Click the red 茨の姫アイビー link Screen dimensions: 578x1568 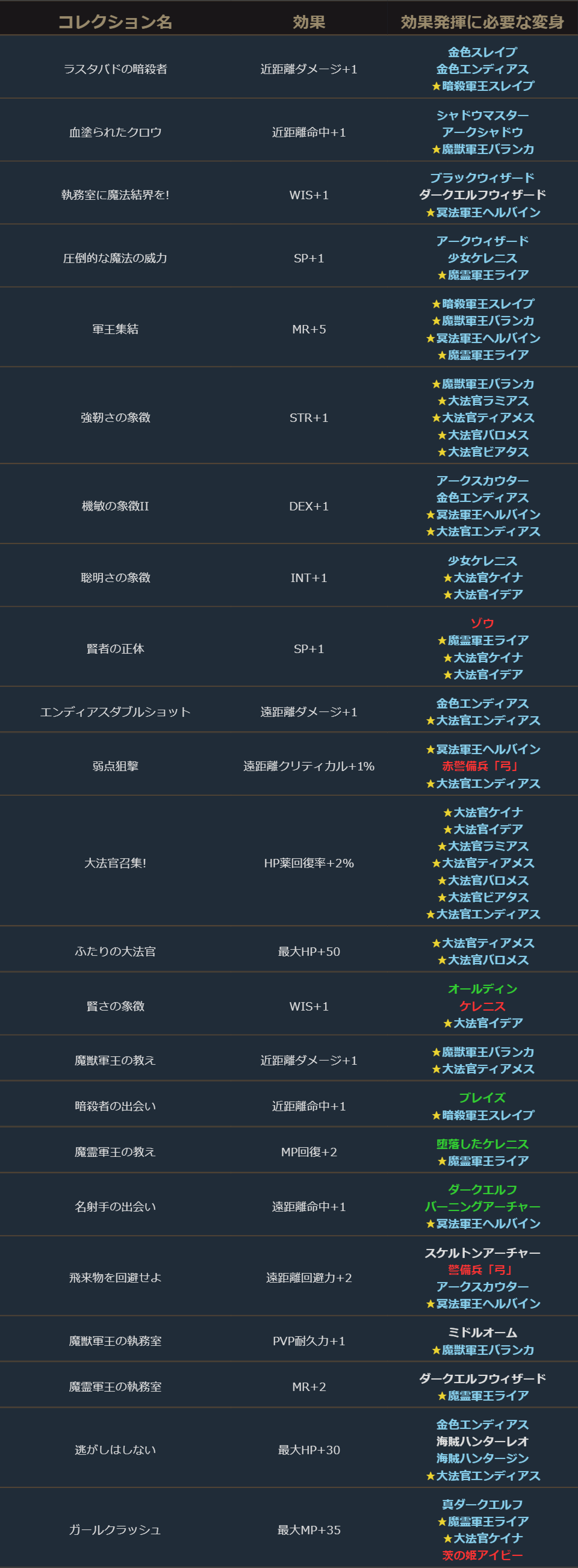pos(482,1555)
